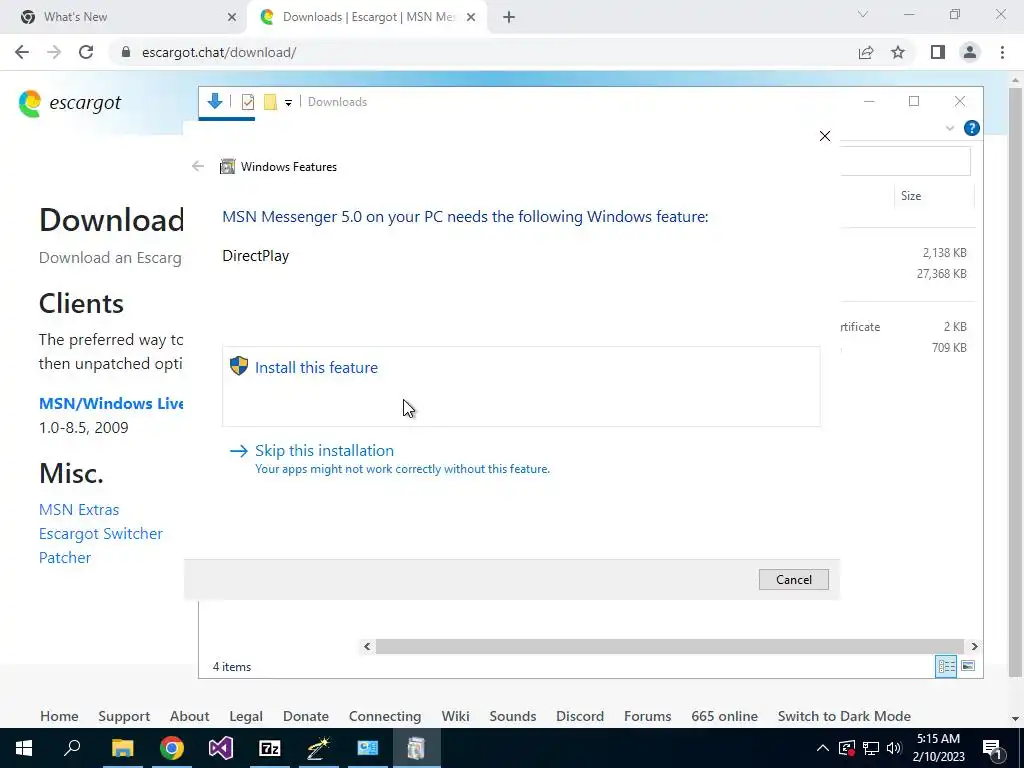
Task: Open notification center
Action: coord(992,748)
